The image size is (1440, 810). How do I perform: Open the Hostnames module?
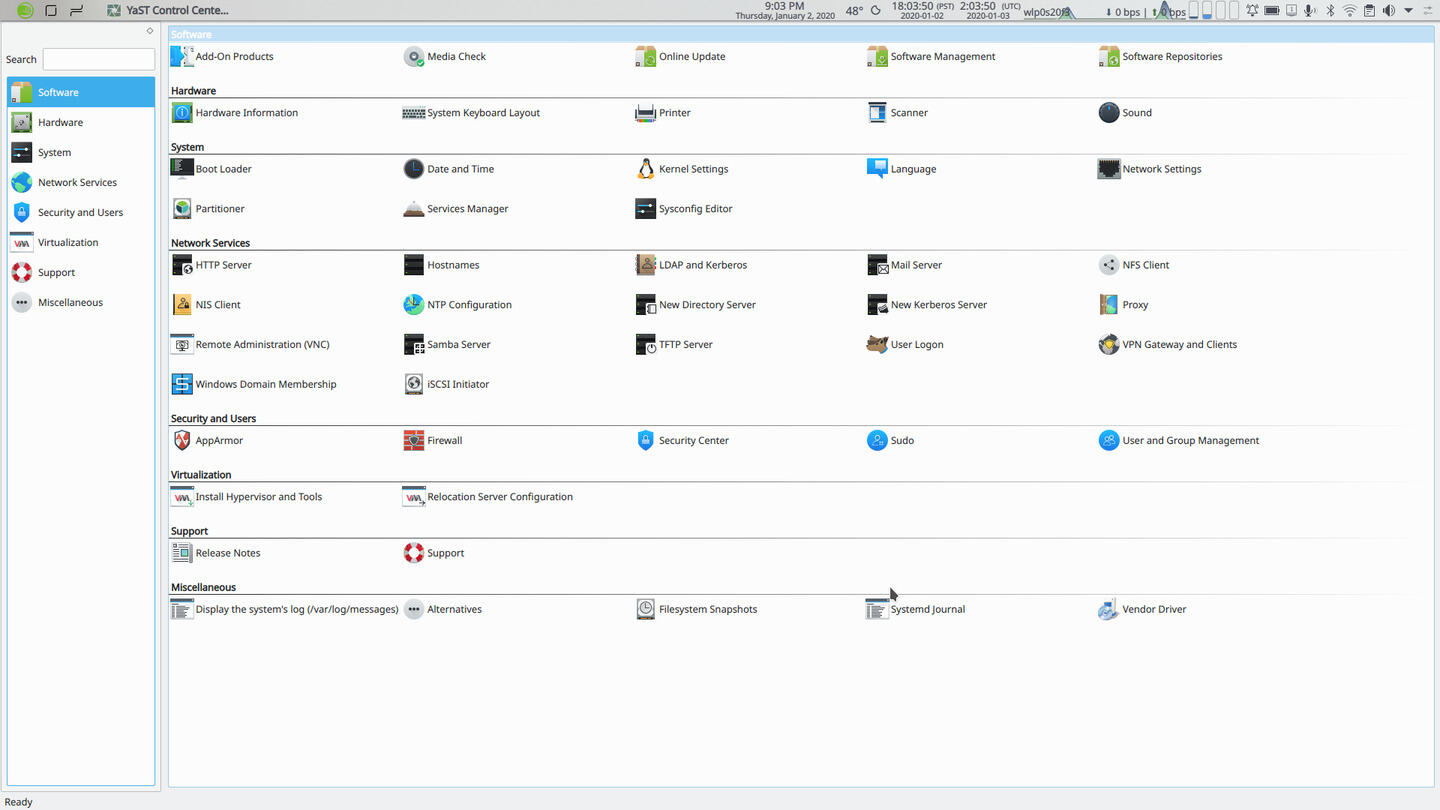coord(441,265)
